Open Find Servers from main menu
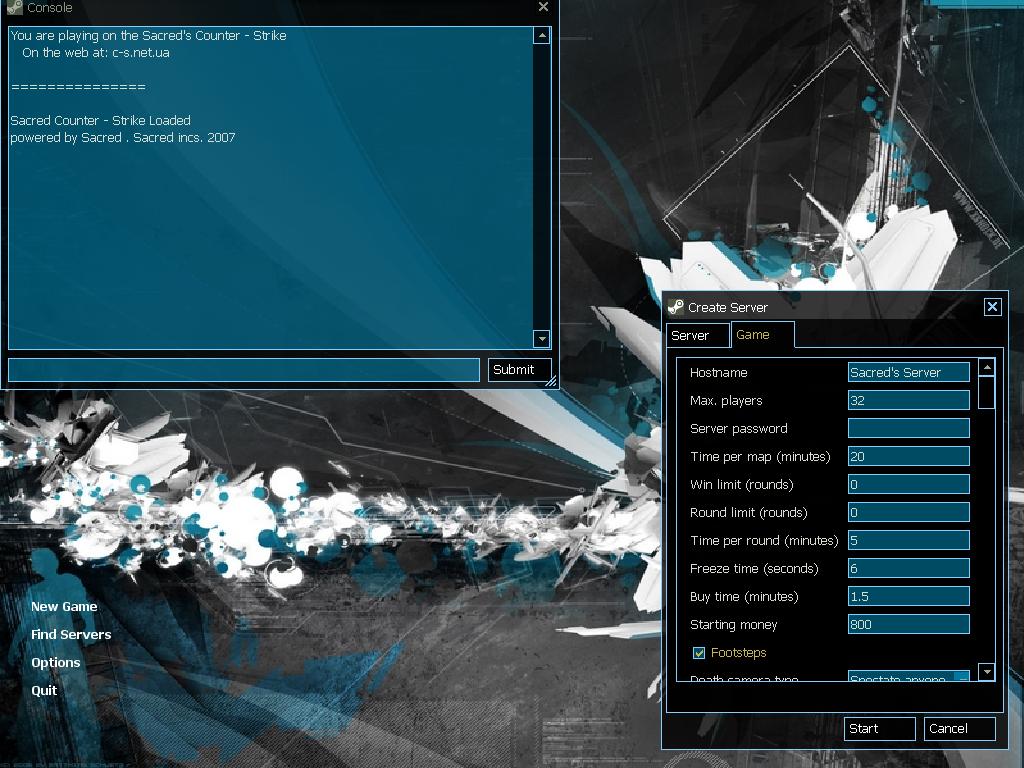1024x768 pixels. 71,634
